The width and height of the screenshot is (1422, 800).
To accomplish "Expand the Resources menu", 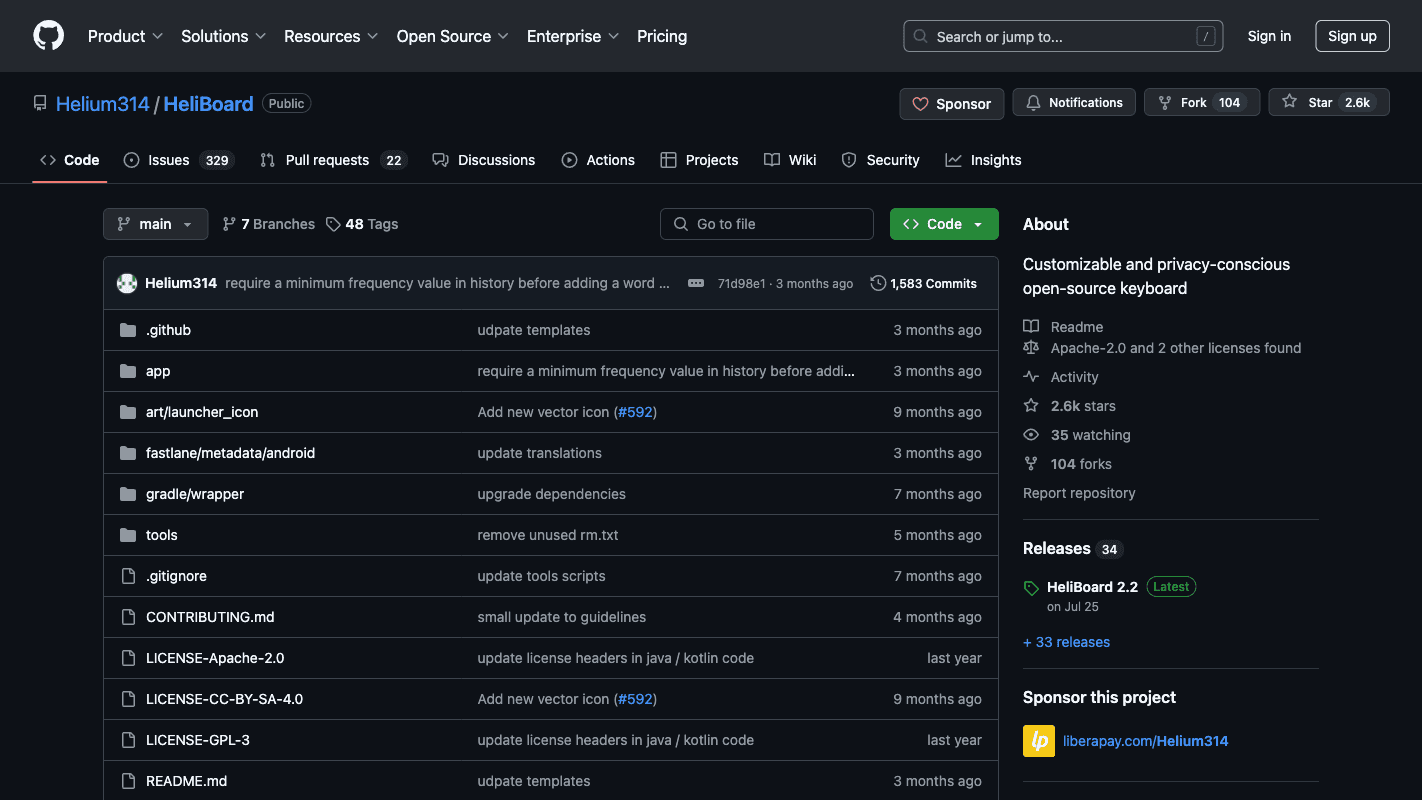I will (331, 36).
